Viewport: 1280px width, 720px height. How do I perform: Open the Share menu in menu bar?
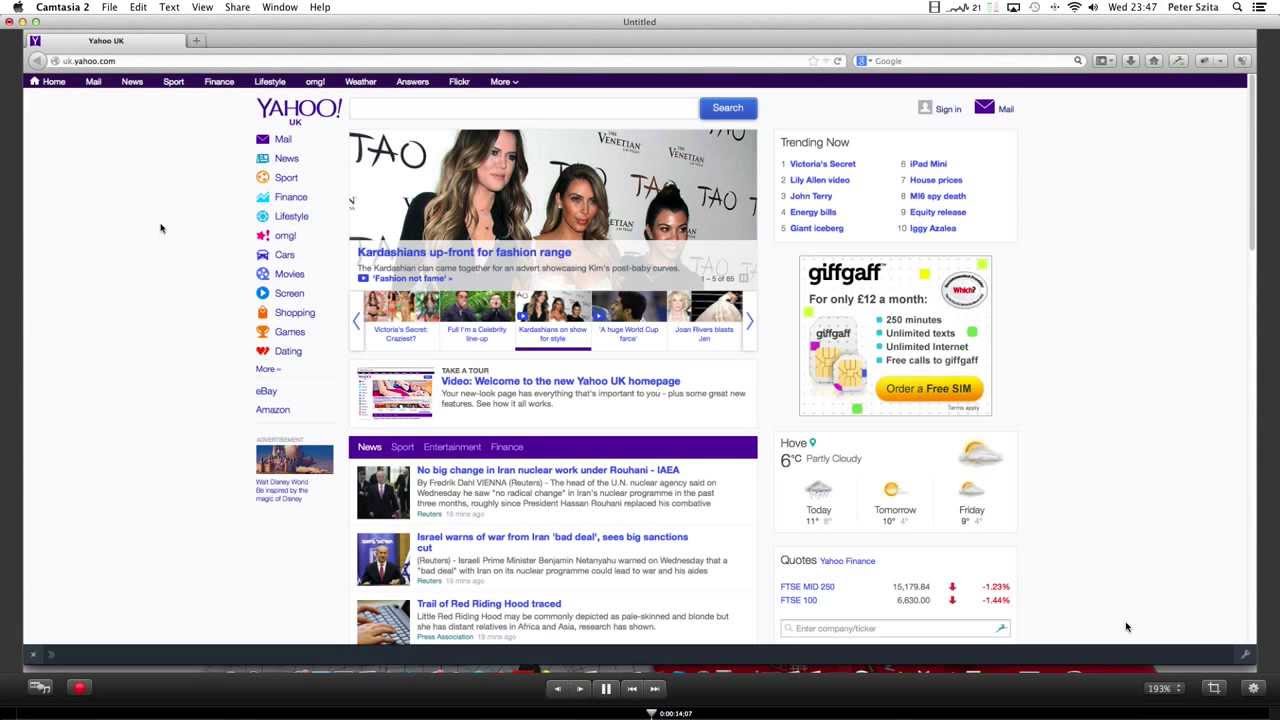point(237,7)
